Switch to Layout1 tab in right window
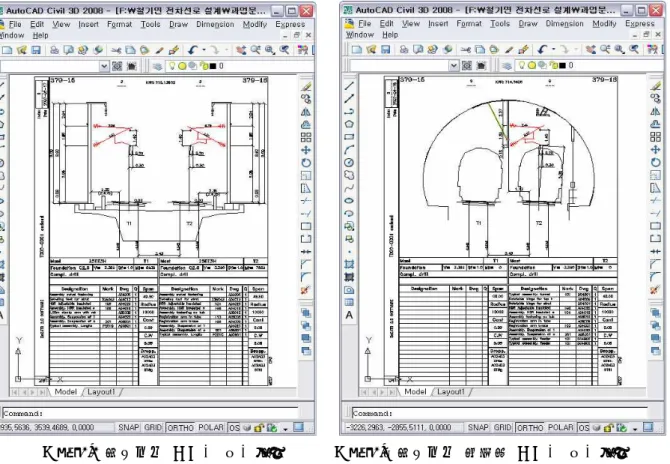The image size is (670, 464). point(451,391)
